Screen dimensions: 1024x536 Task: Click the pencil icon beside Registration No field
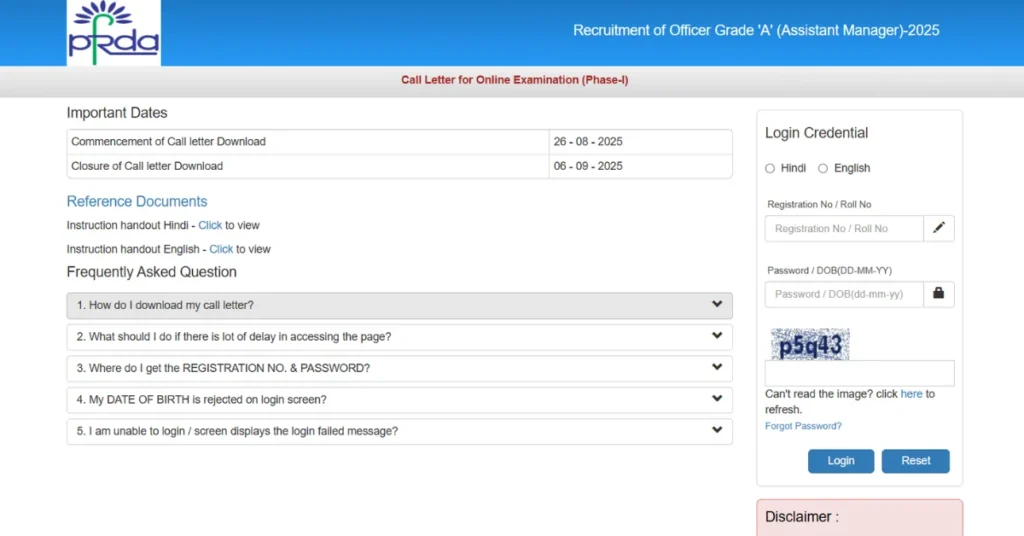click(938, 228)
